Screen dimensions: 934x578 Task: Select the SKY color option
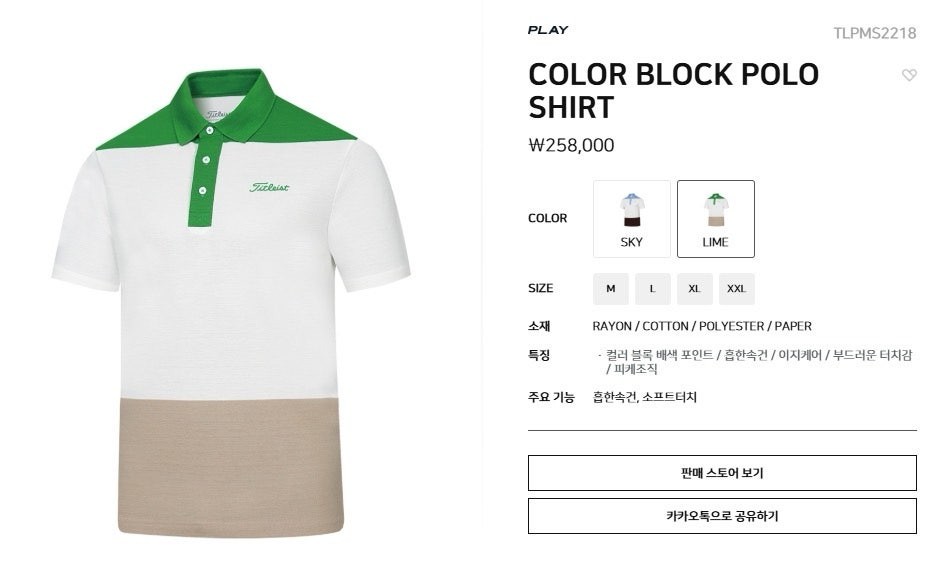coord(631,219)
